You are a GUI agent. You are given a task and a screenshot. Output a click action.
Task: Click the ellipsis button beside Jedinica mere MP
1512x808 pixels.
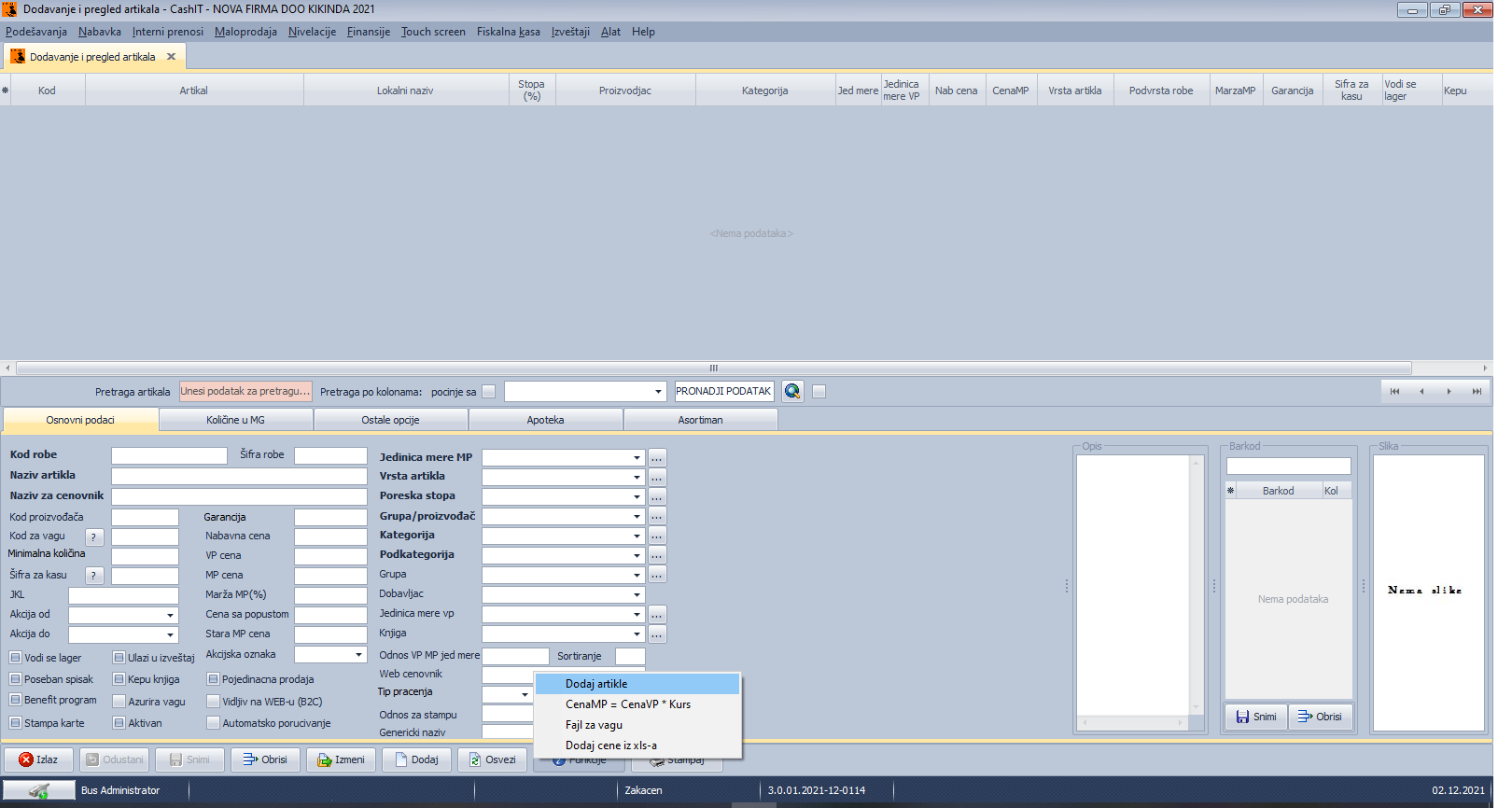tap(657, 458)
